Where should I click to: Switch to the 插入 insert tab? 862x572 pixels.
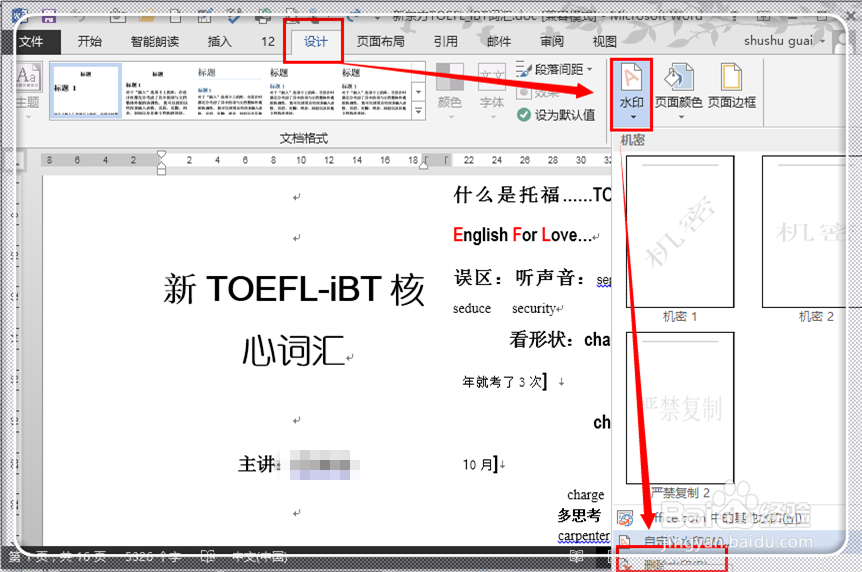click(219, 41)
